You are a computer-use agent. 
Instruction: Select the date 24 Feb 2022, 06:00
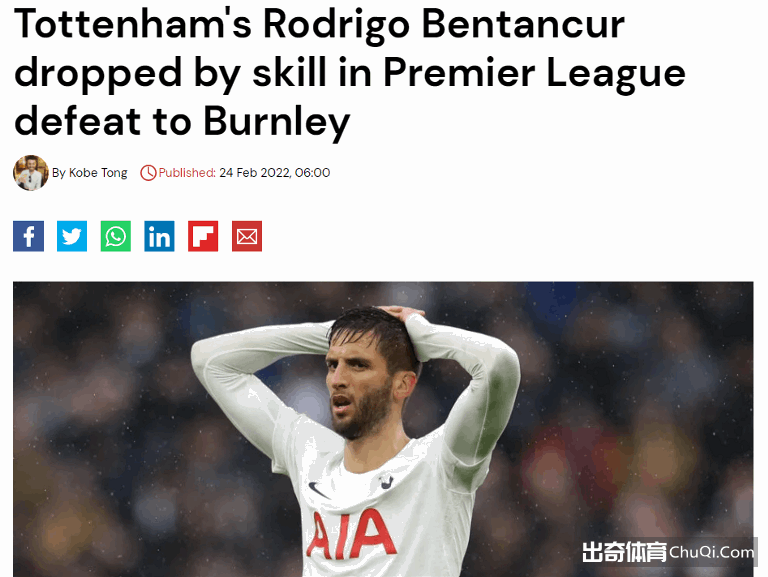pyautogui.click(x=275, y=173)
